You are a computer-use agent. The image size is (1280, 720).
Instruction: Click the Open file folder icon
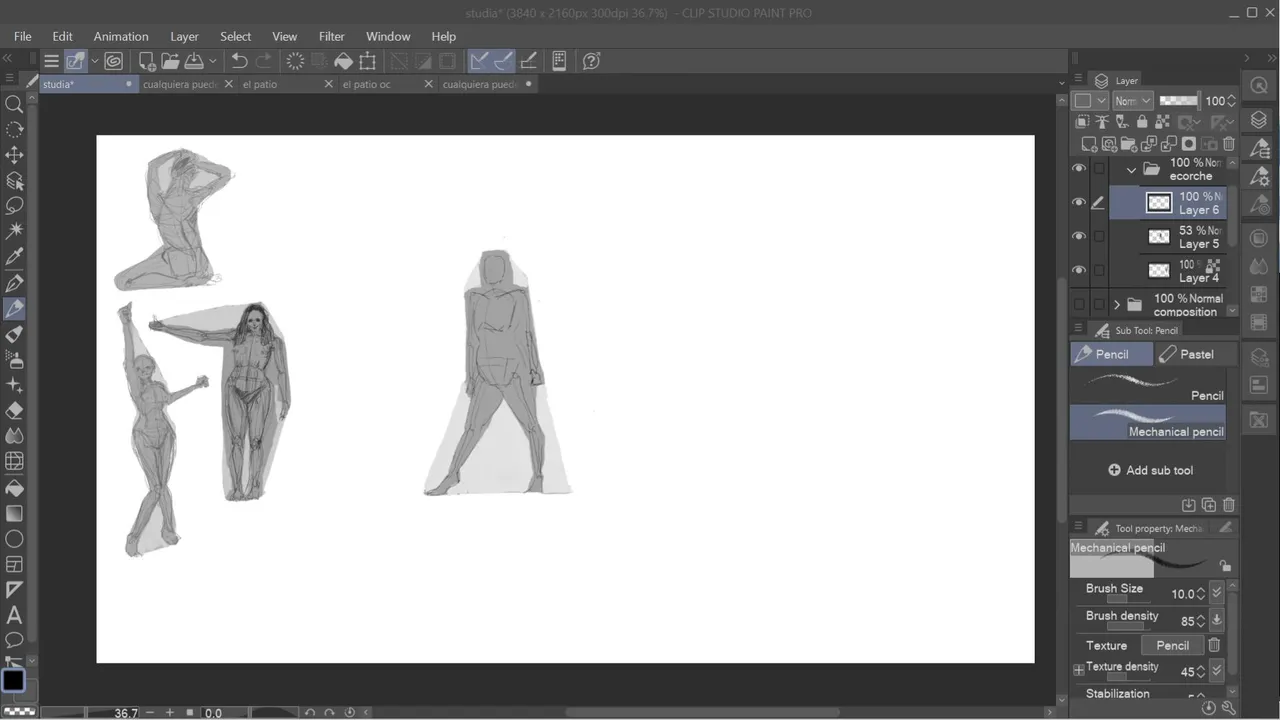point(170,61)
